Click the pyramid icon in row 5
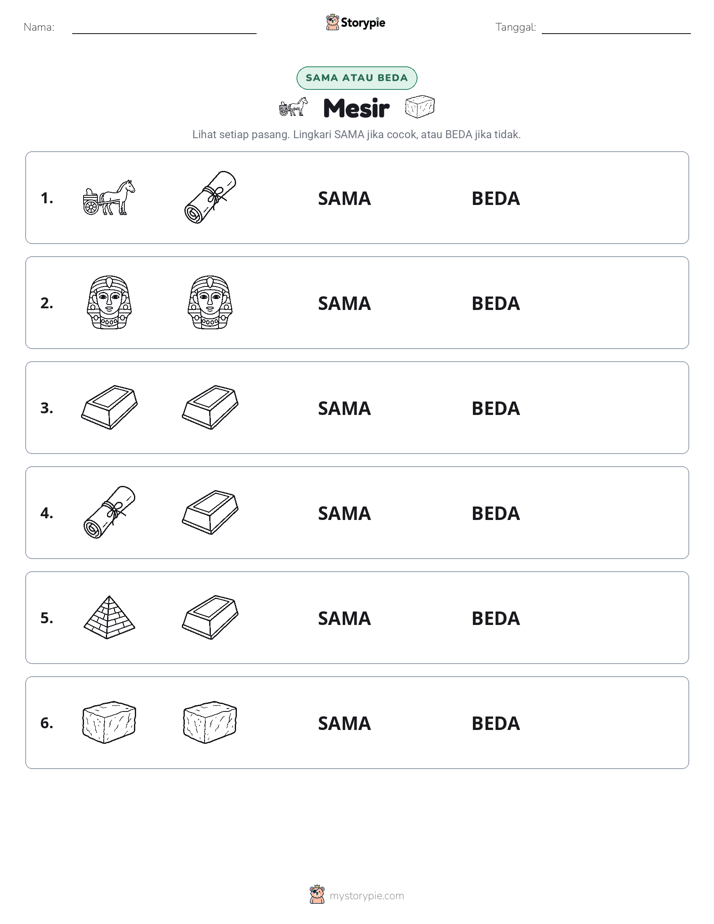714x924 pixels. point(109,617)
